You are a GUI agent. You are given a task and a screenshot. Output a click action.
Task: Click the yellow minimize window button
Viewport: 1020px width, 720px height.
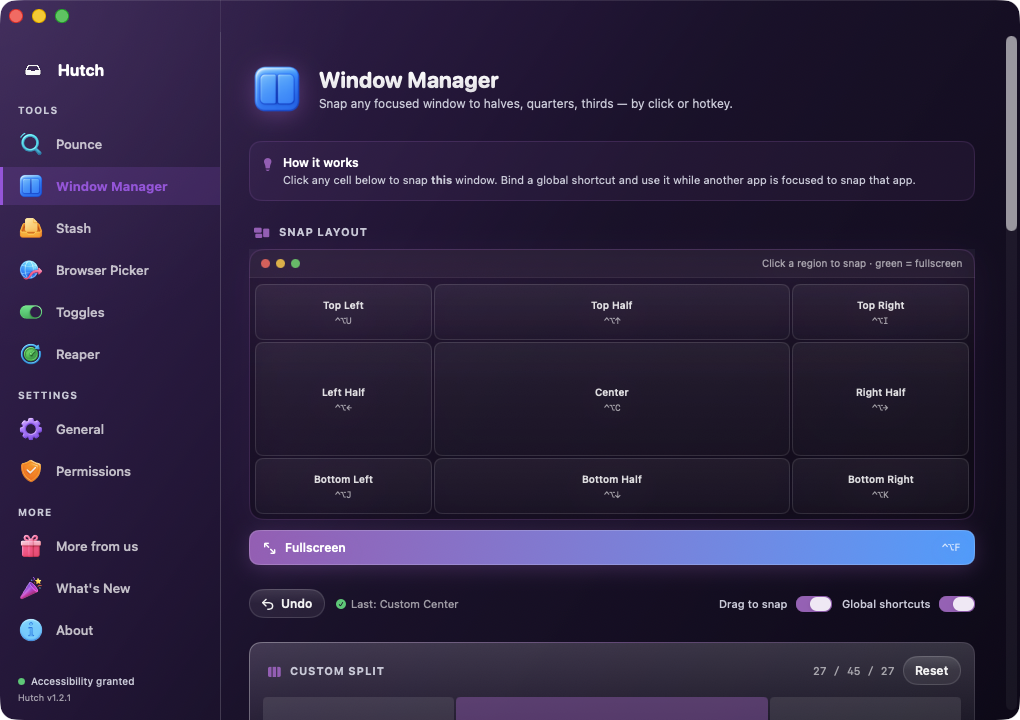39,16
